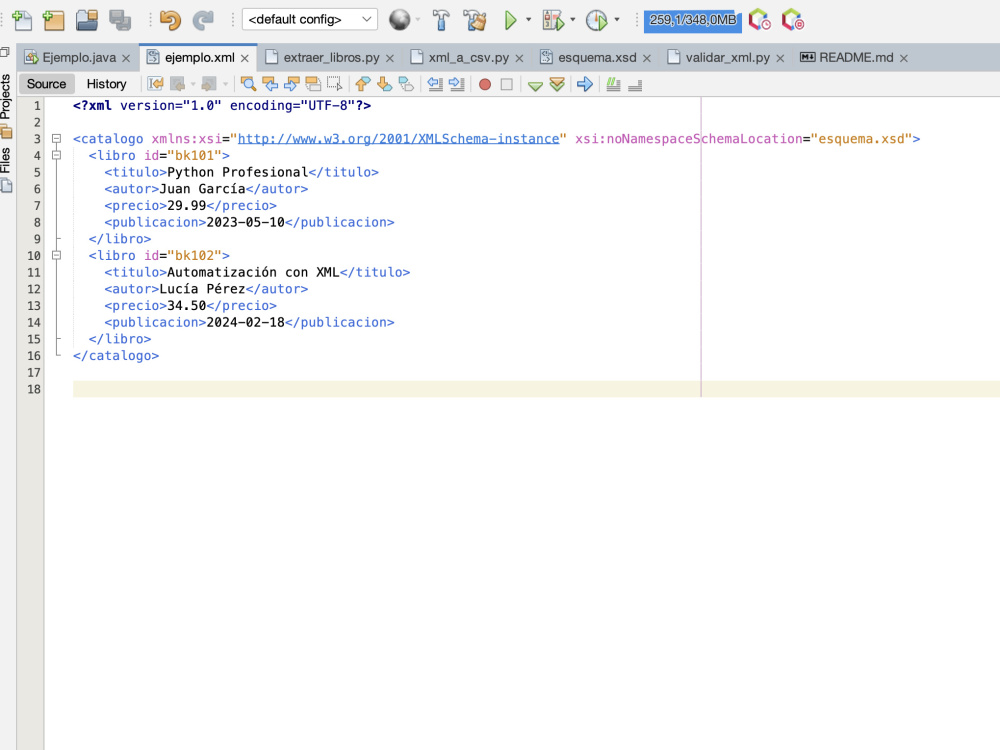The width and height of the screenshot is (1000, 750).
Task: Click Shift Line Right icon
Action: [x=457, y=84]
